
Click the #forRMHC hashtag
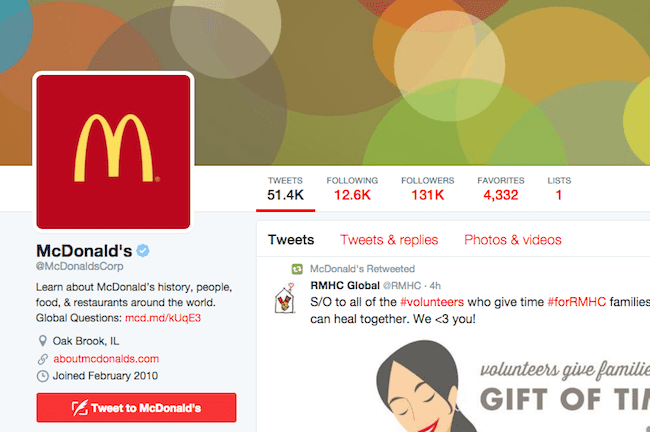(577, 302)
